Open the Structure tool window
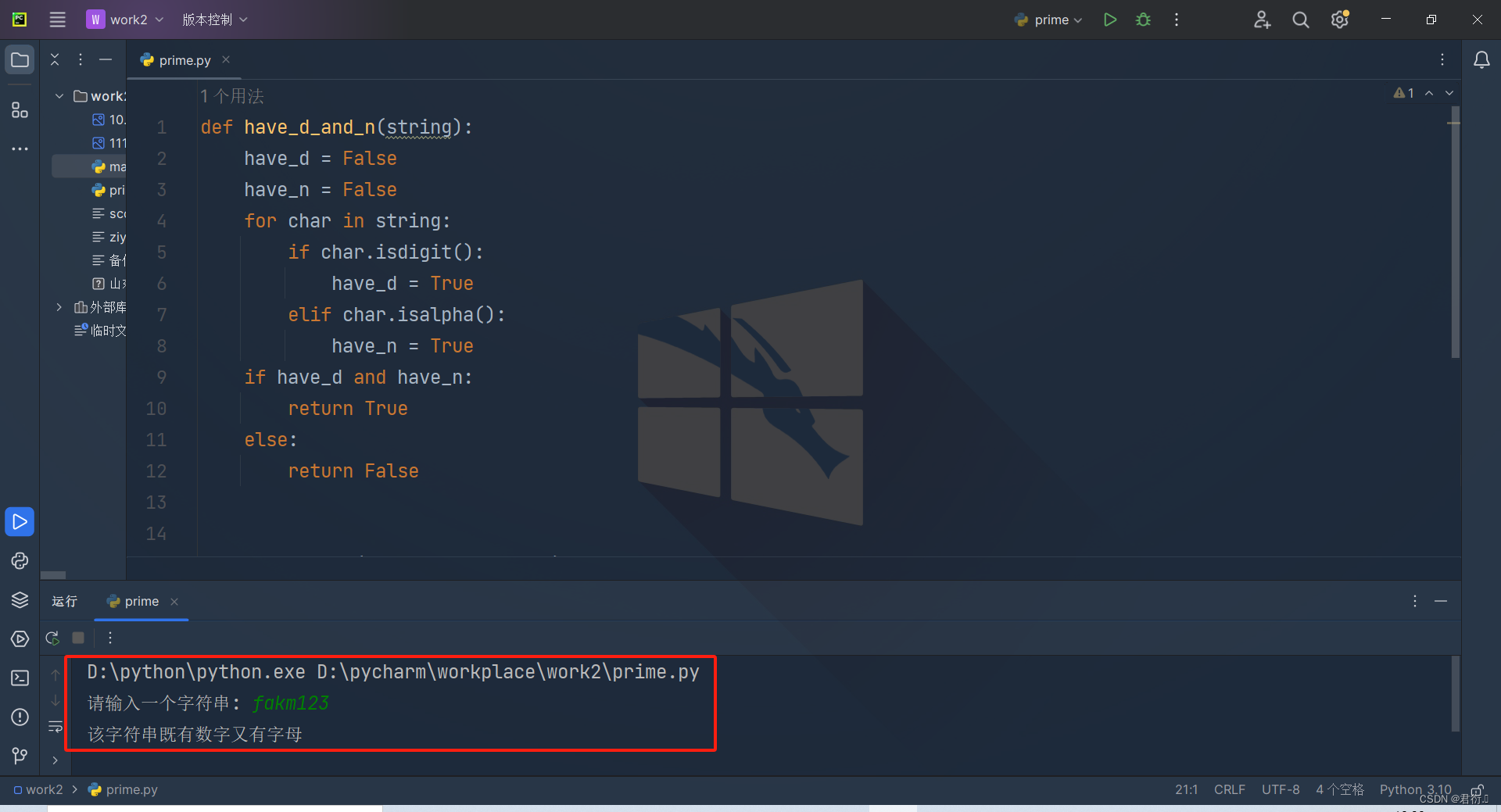The width and height of the screenshot is (1501, 812). click(x=20, y=110)
